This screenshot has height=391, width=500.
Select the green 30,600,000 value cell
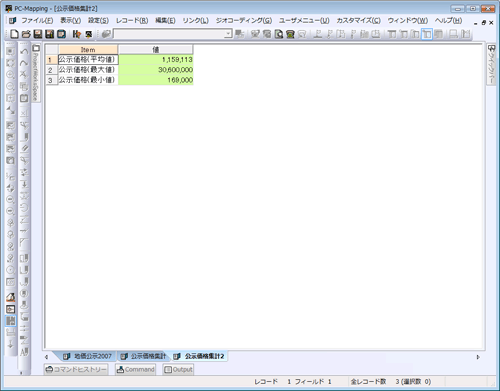tap(156, 70)
